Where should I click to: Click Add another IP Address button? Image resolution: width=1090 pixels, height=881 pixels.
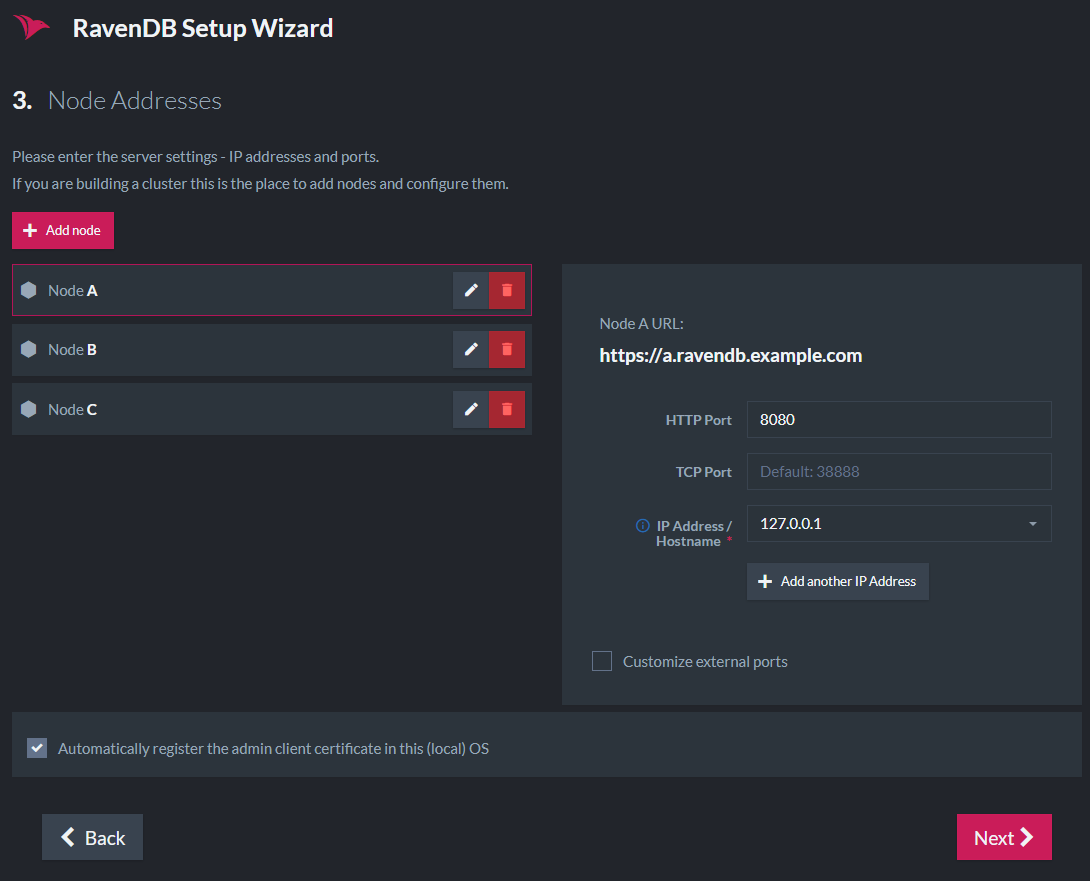(838, 581)
